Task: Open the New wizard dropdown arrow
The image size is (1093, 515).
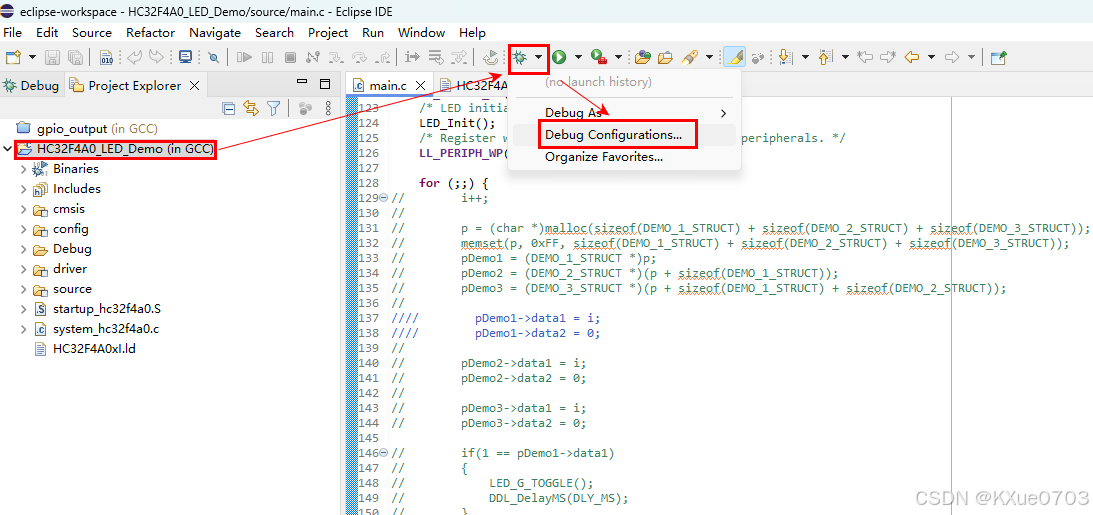Action: pyautogui.click(x=32, y=57)
